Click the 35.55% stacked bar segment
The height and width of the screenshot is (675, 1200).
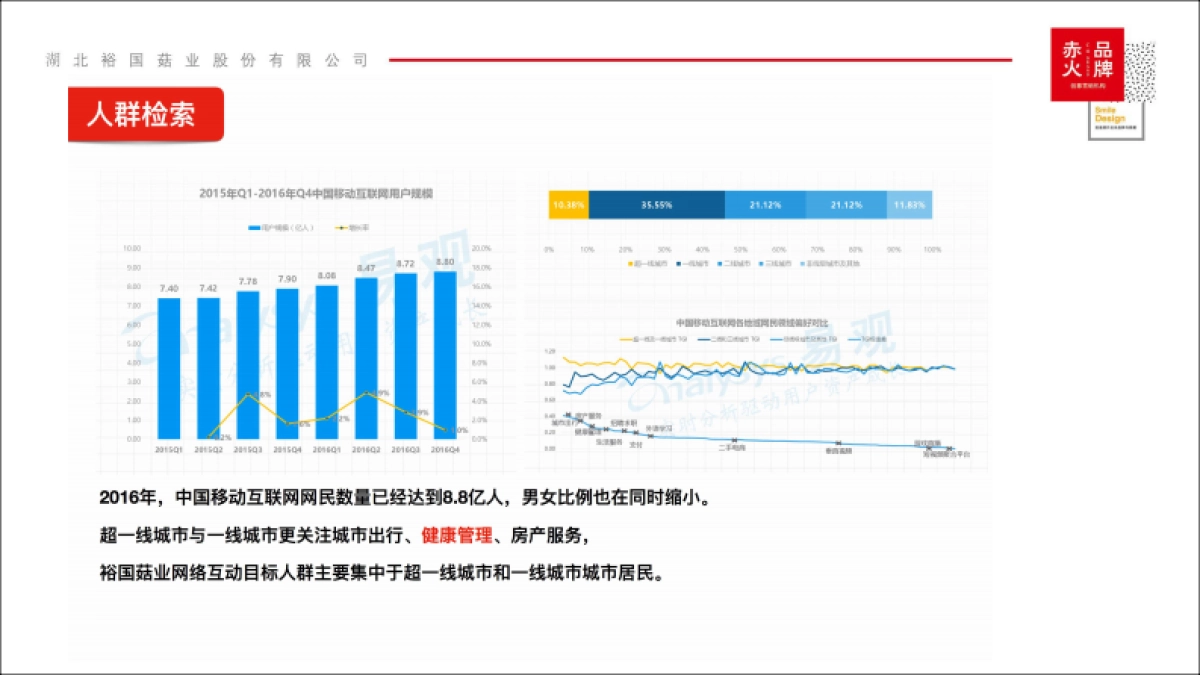tap(660, 201)
